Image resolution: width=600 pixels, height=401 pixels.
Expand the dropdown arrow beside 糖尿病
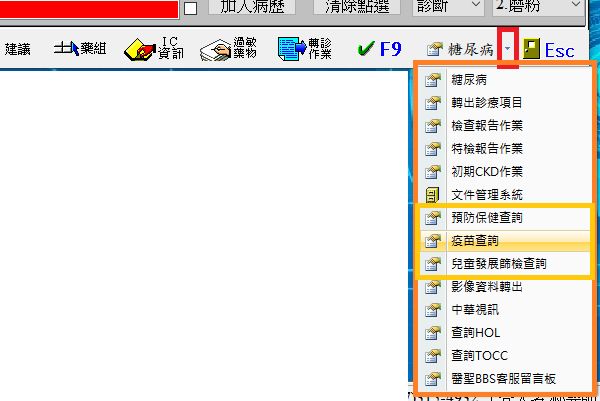(x=508, y=48)
